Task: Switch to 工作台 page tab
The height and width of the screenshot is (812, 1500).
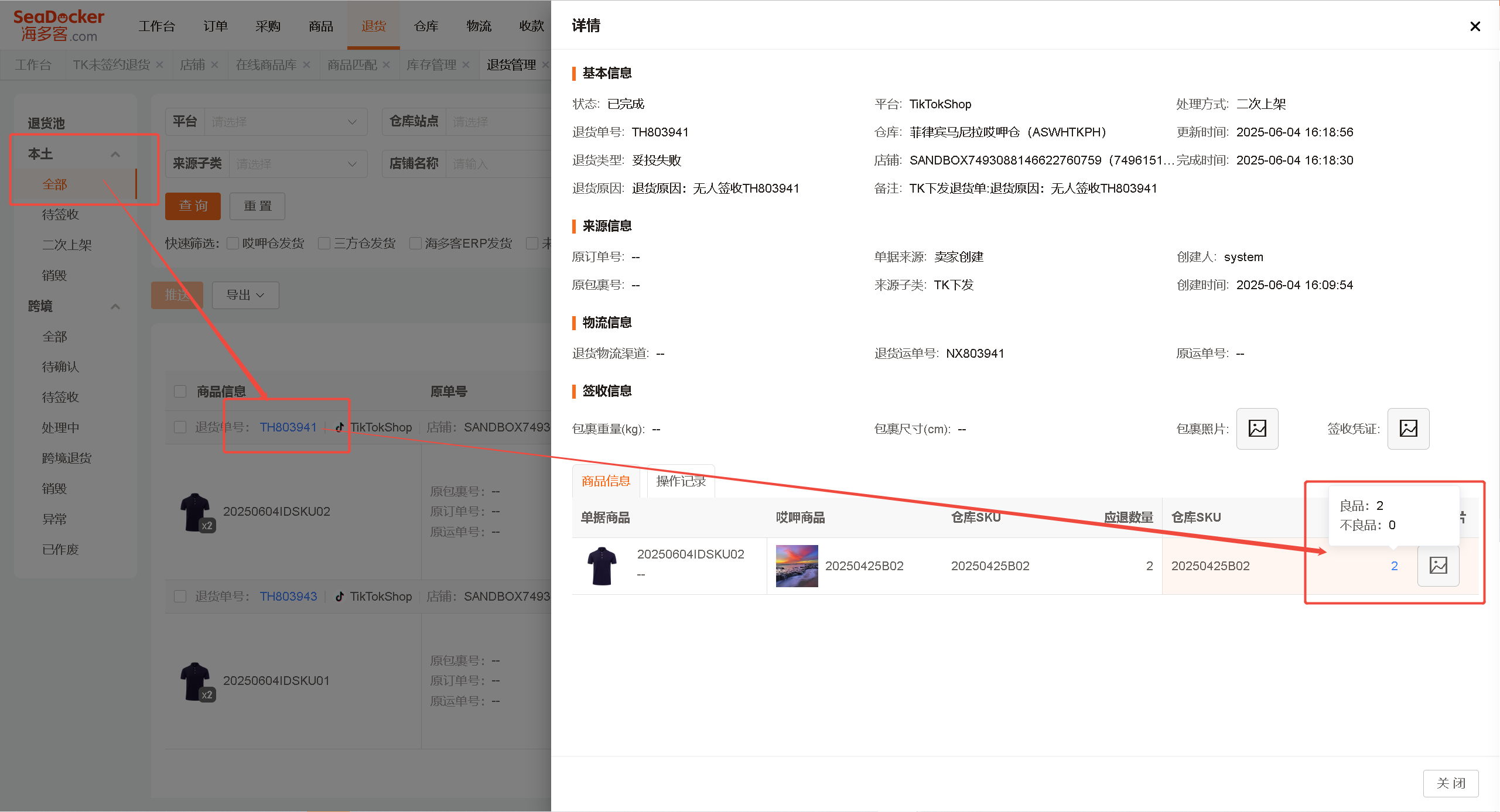Action: (x=33, y=65)
